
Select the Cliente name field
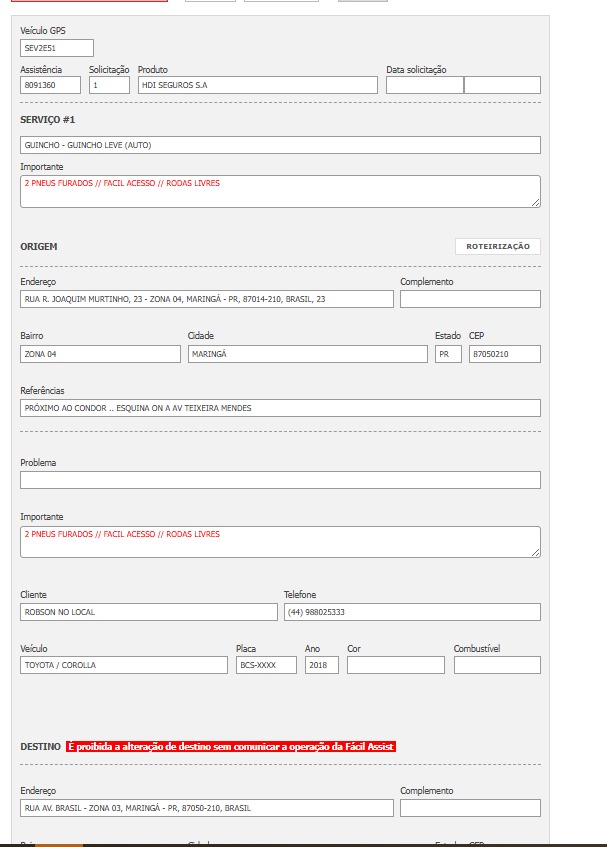[148, 612]
